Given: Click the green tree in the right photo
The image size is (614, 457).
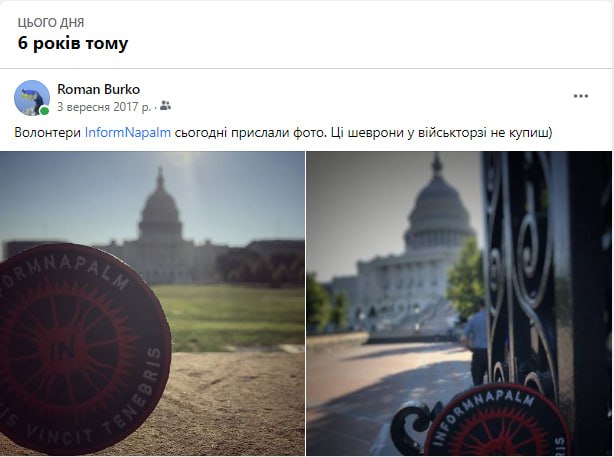Looking at the screenshot, I should (x=465, y=275).
